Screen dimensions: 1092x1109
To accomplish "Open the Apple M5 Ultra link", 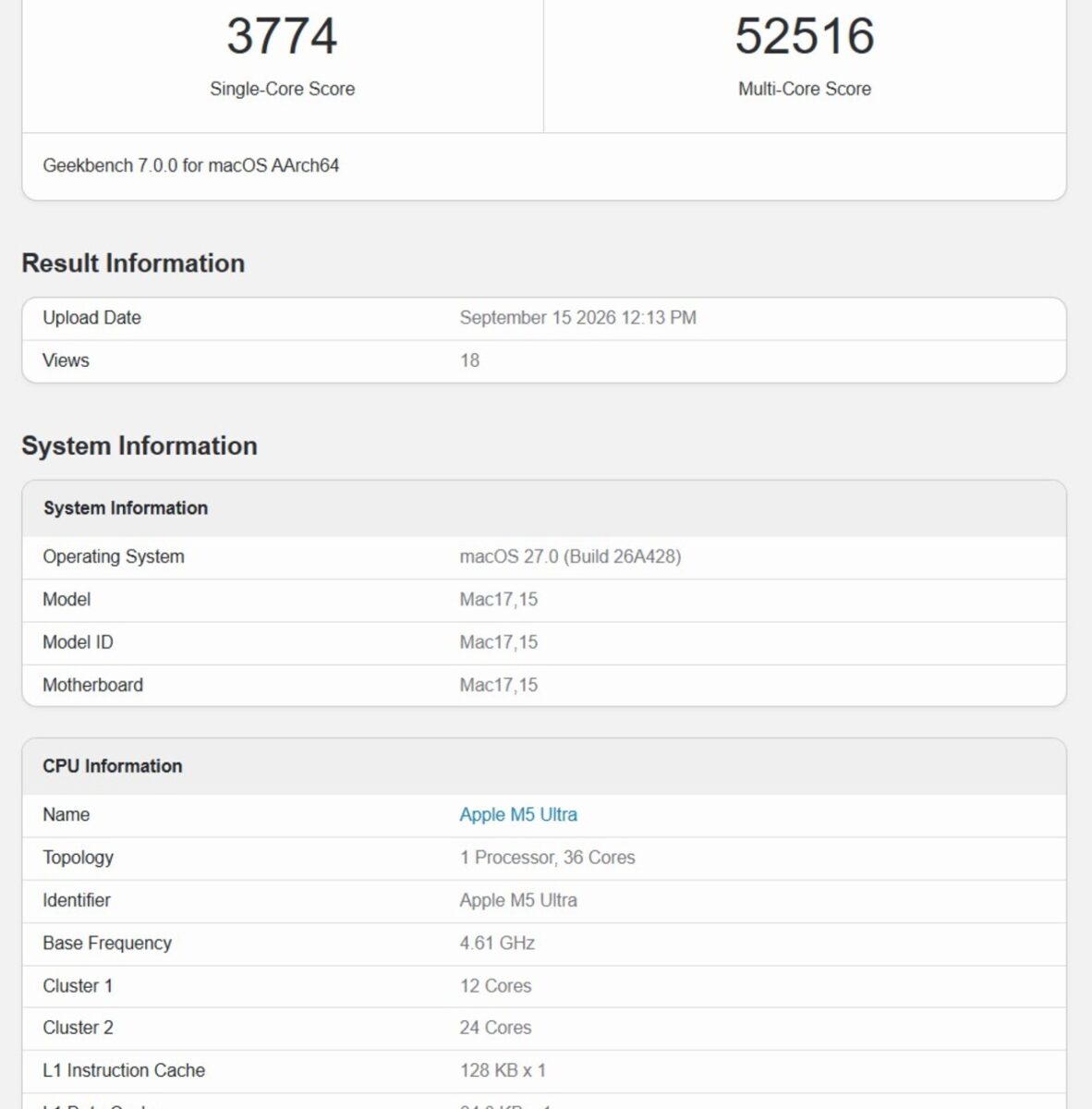I will [518, 815].
